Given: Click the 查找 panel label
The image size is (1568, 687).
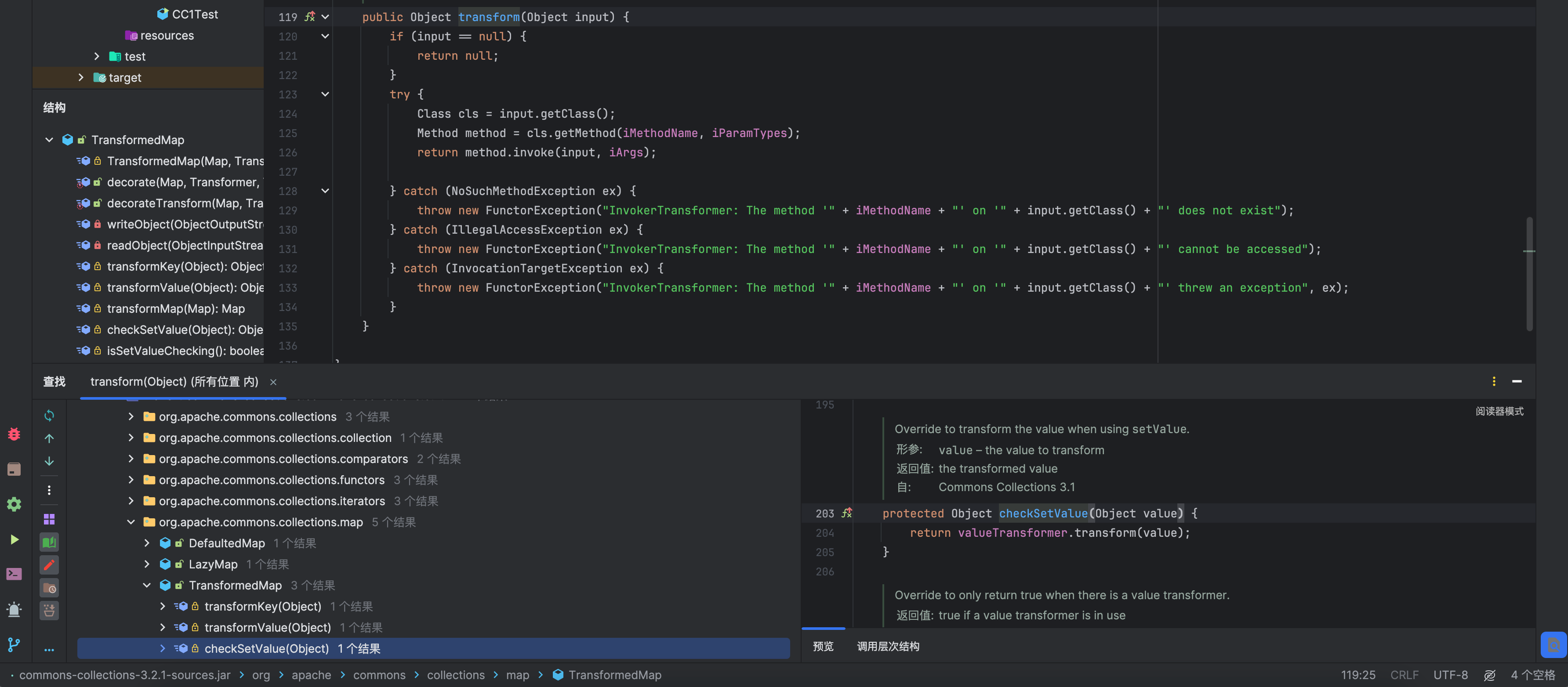Looking at the screenshot, I should click(54, 382).
